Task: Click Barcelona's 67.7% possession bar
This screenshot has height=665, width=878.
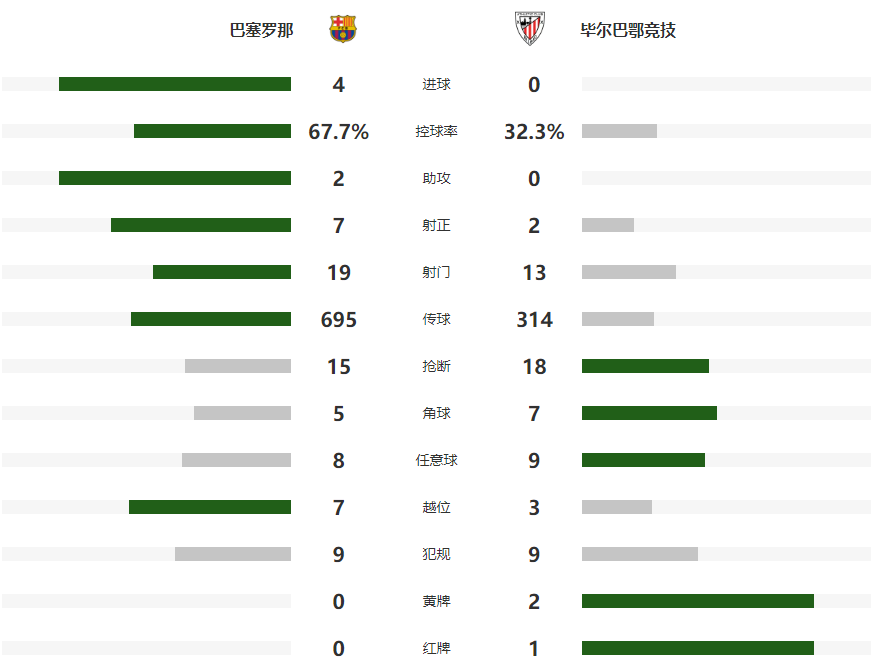Action: (212, 131)
